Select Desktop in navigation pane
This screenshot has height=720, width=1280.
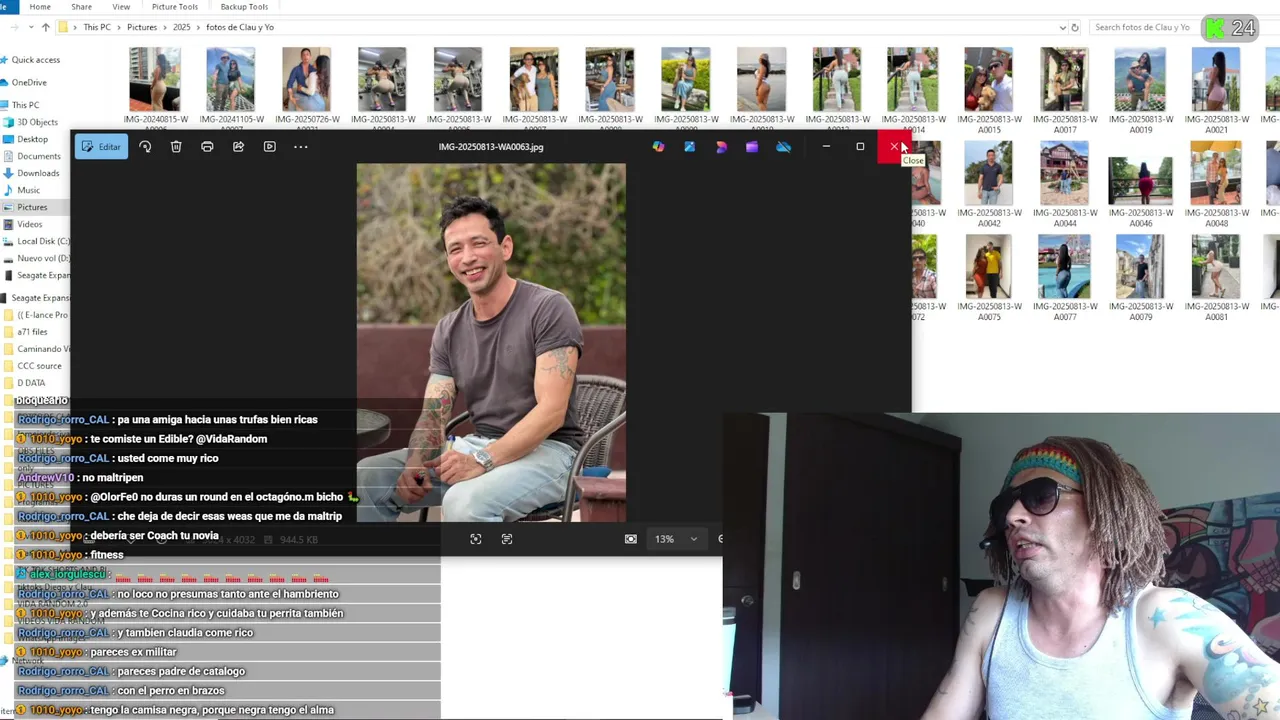tap(32, 139)
